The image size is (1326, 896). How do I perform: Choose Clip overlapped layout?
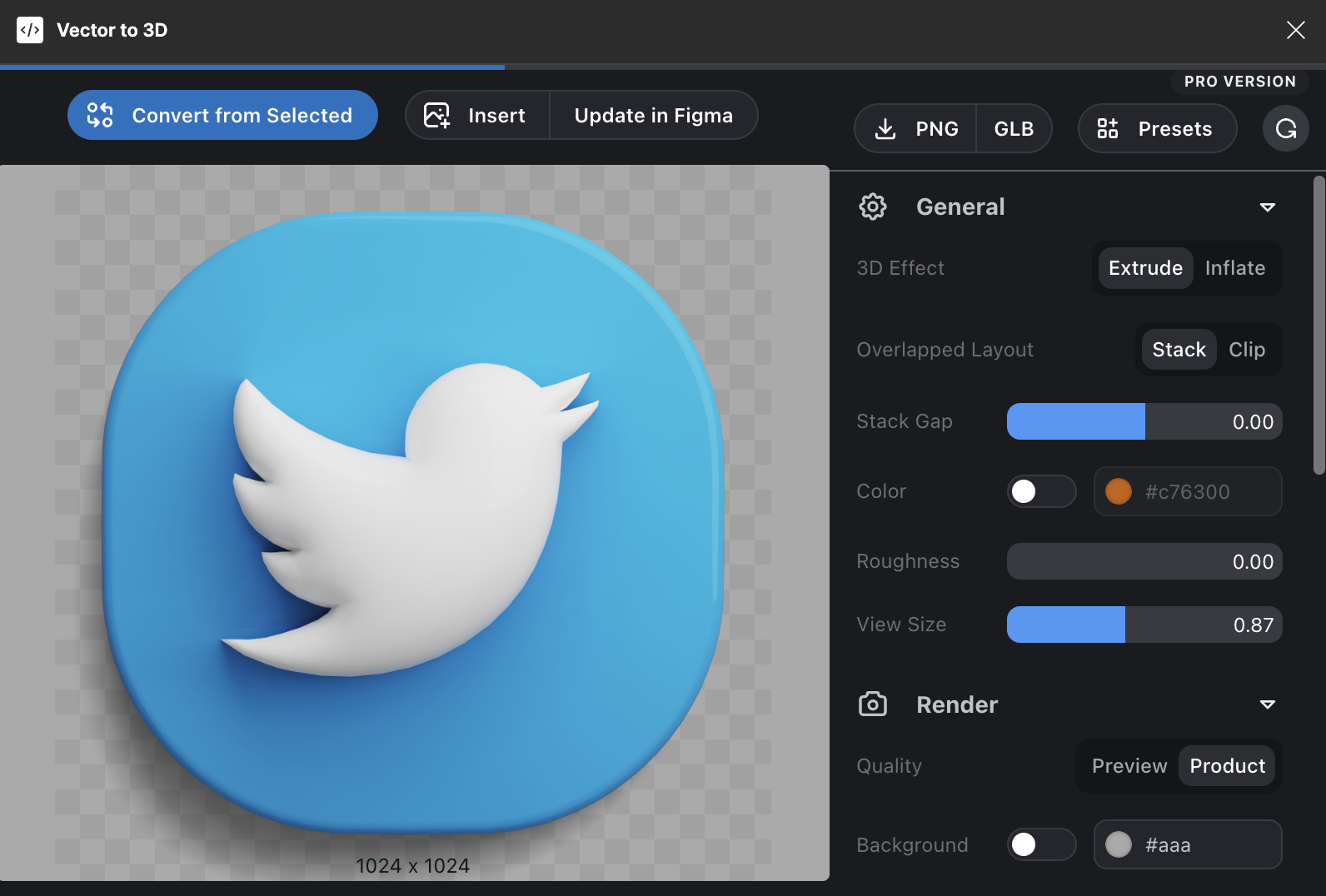pyautogui.click(x=1247, y=350)
